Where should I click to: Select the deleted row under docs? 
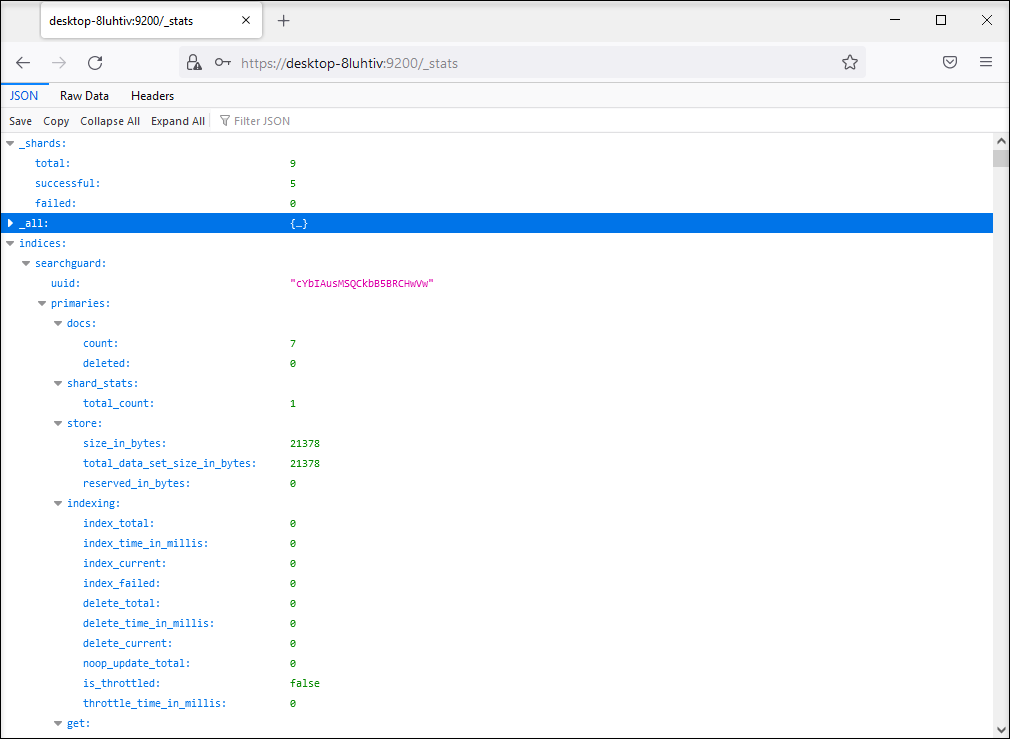pos(497,363)
